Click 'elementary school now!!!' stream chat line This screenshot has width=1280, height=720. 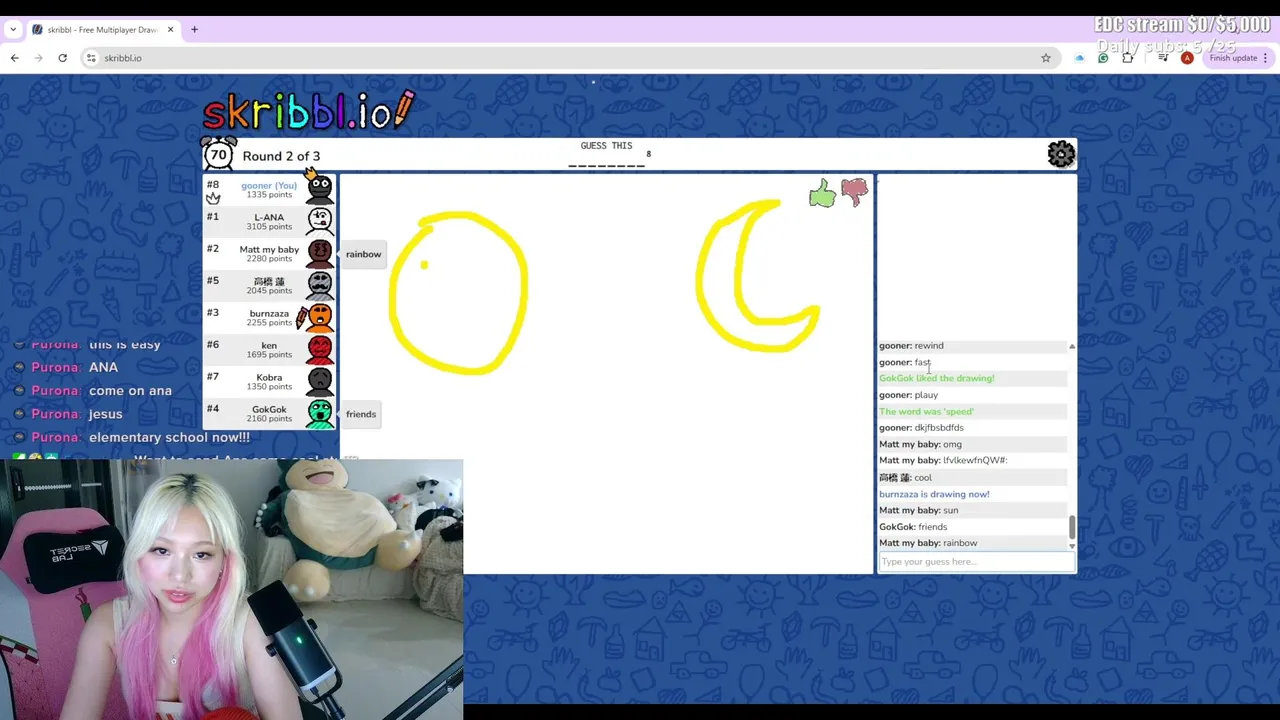(x=169, y=437)
